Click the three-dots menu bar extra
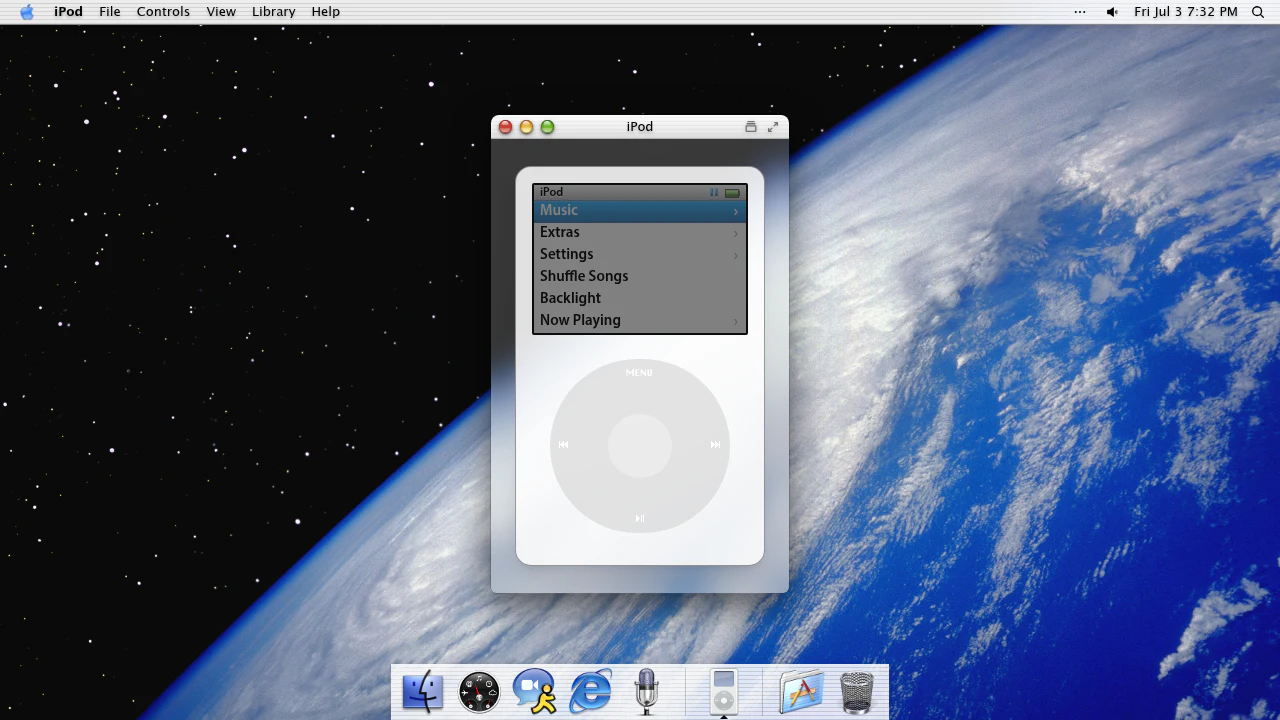 pos(1080,12)
